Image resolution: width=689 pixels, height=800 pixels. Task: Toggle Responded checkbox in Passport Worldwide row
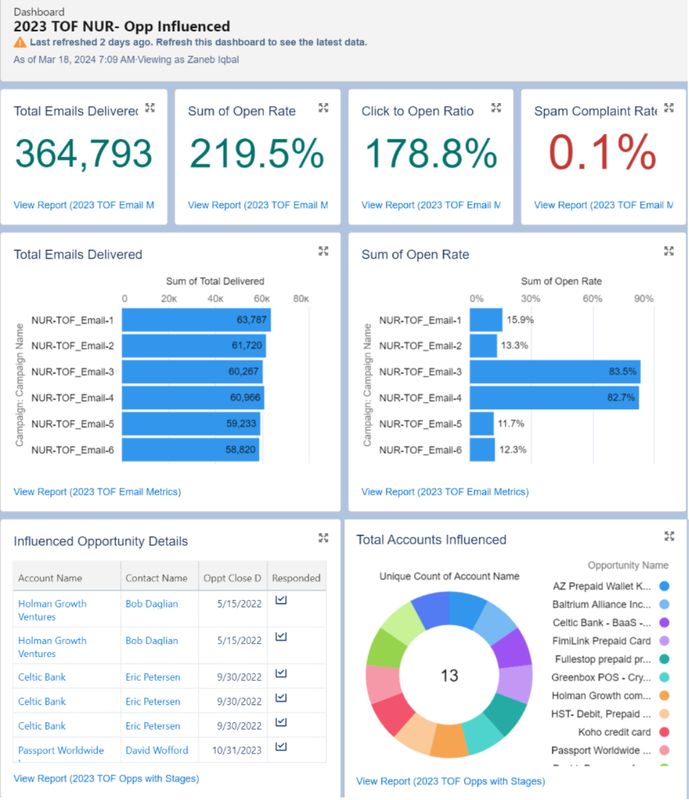point(281,746)
